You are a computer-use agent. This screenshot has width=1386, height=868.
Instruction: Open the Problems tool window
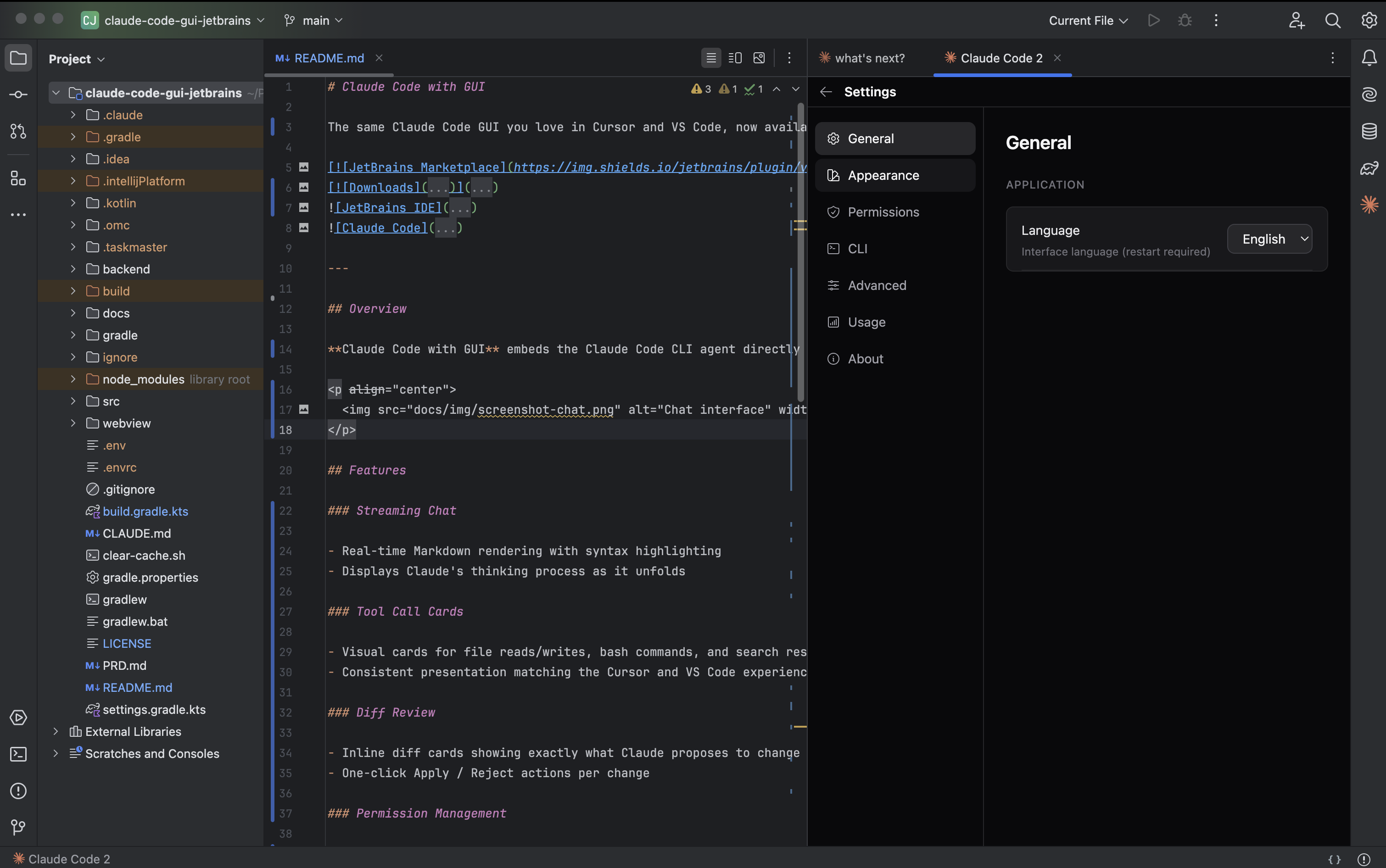point(18,791)
